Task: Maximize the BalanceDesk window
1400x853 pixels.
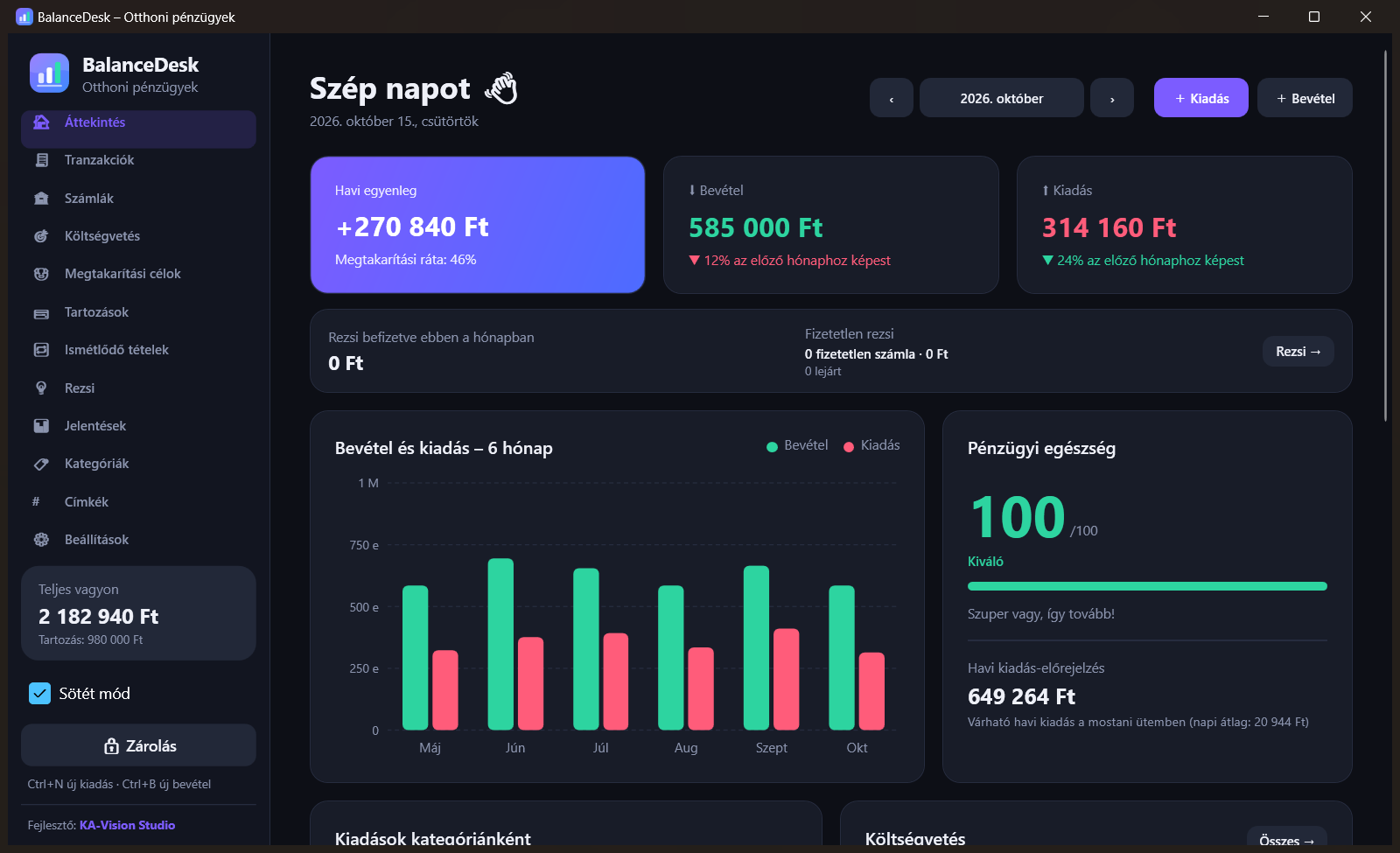Action: (1314, 17)
